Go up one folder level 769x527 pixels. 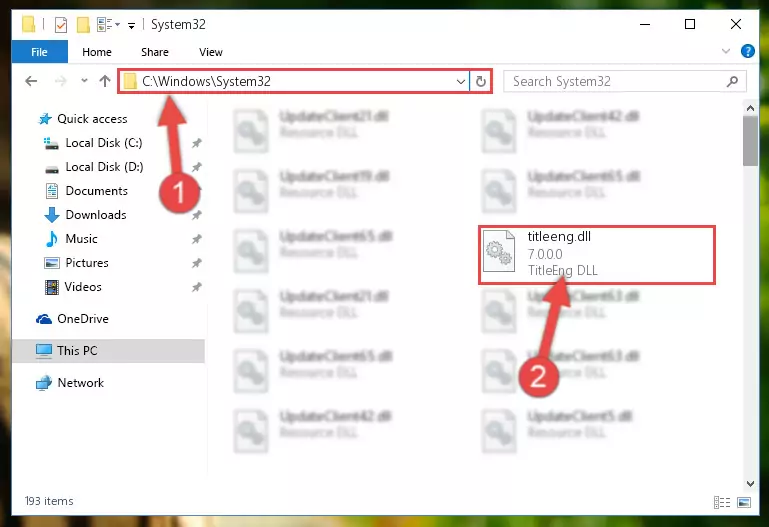tap(104, 81)
